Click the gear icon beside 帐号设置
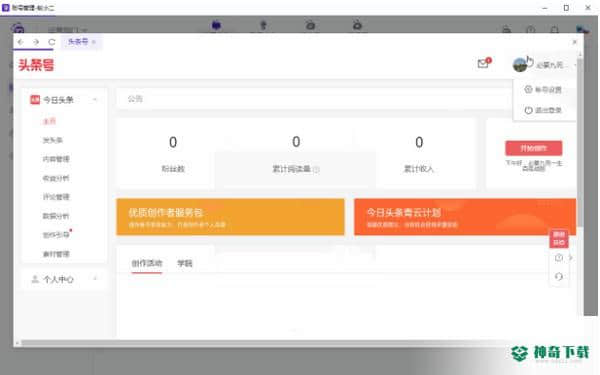Screen dimensions: 600x375 528,89
